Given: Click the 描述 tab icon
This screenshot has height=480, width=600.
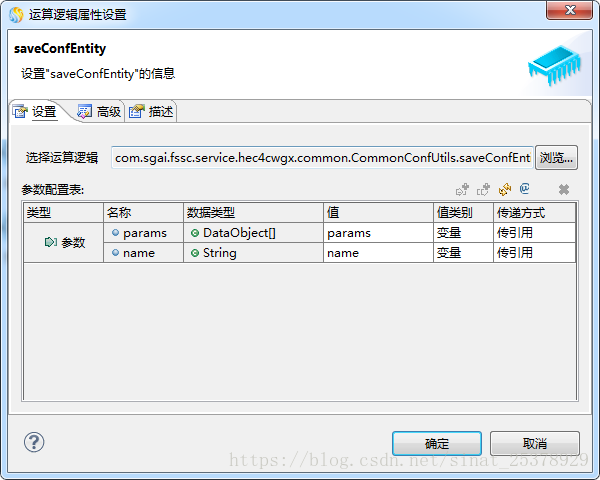Looking at the screenshot, I should click(137, 111).
